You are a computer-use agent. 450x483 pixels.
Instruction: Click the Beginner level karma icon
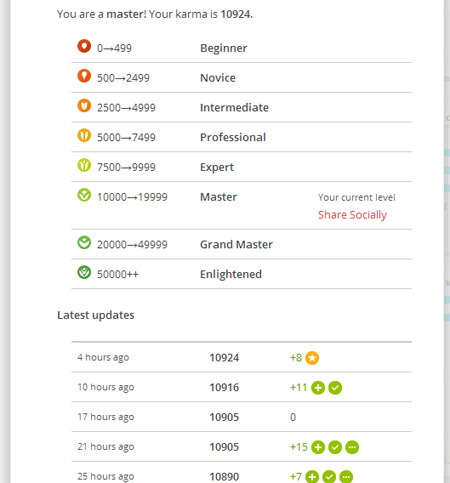click(x=84, y=46)
